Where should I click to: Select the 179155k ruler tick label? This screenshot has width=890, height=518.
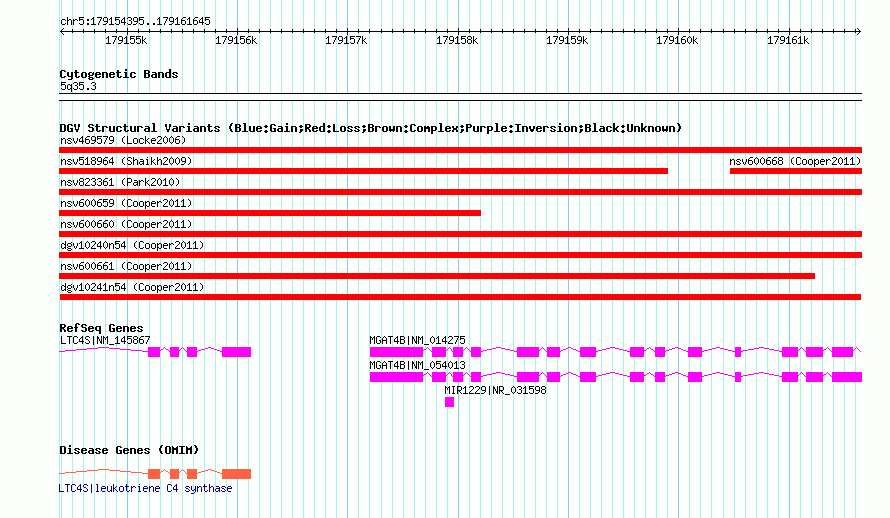[x=126, y=40]
